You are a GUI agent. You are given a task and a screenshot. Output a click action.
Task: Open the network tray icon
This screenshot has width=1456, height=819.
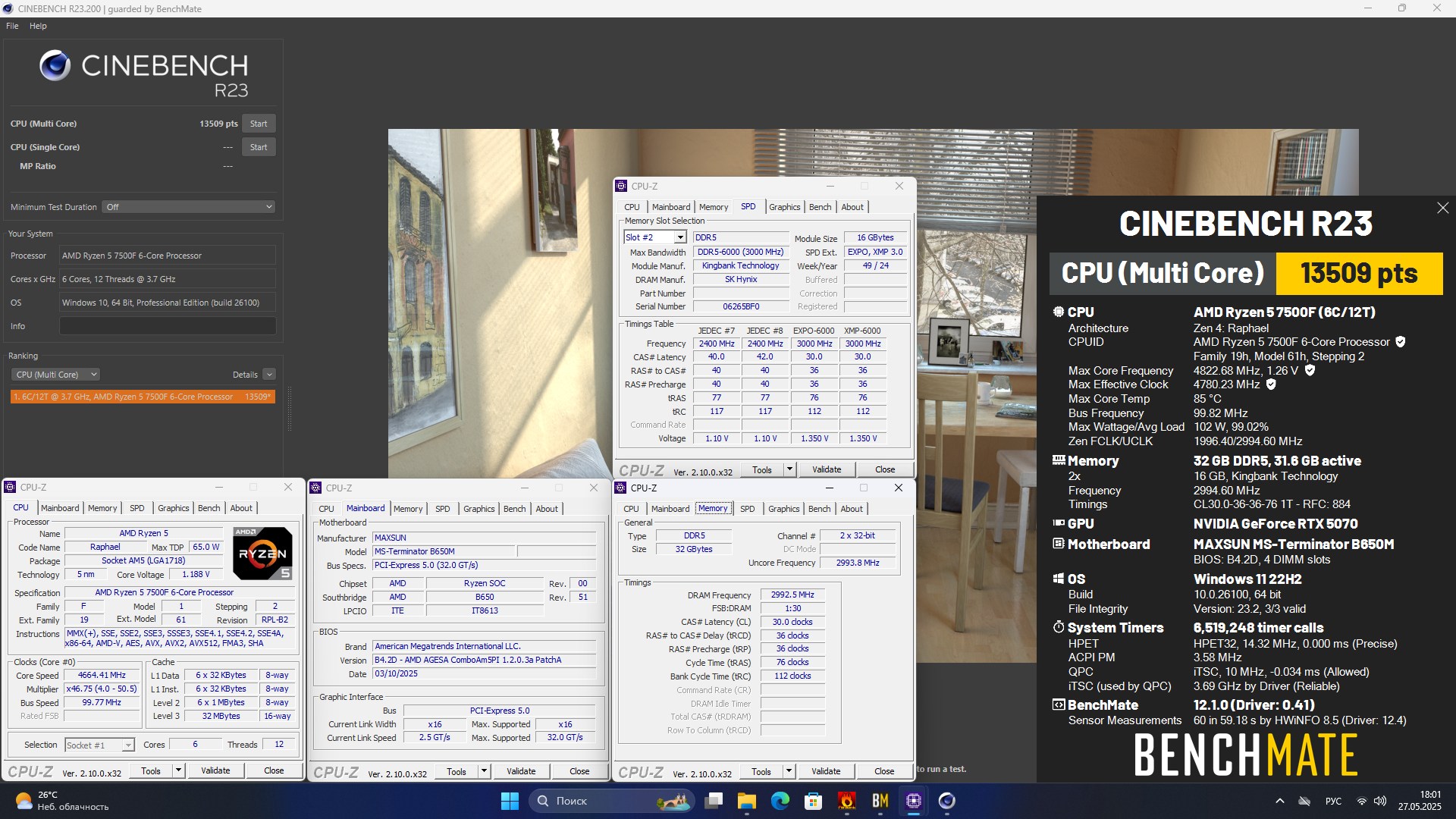1362,801
